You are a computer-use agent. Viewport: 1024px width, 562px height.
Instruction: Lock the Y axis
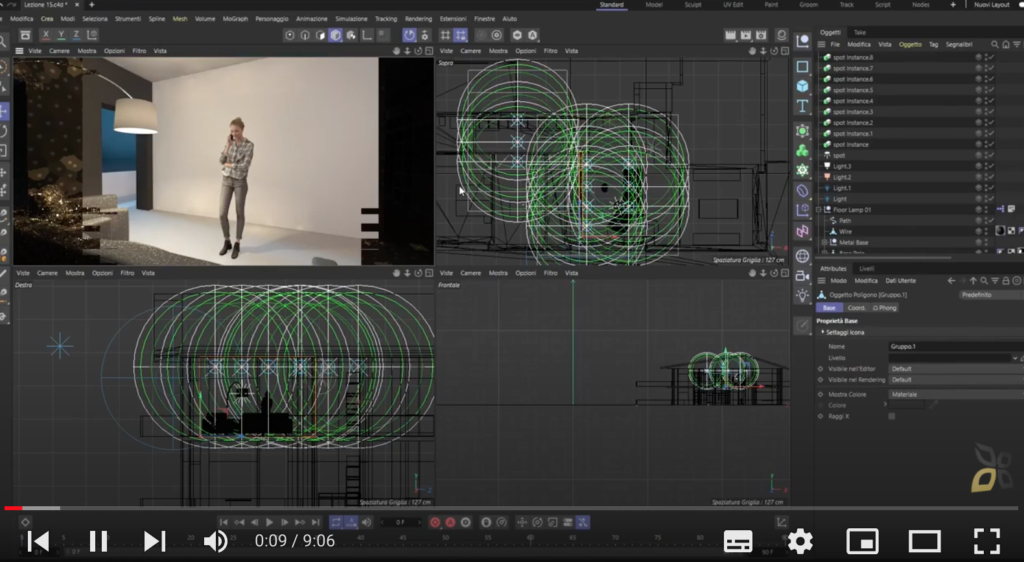click(61, 35)
